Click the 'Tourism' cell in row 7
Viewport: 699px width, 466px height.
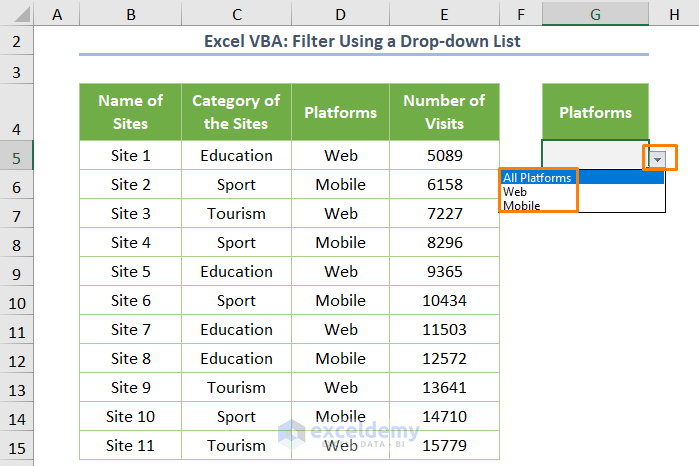tap(236, 214)
